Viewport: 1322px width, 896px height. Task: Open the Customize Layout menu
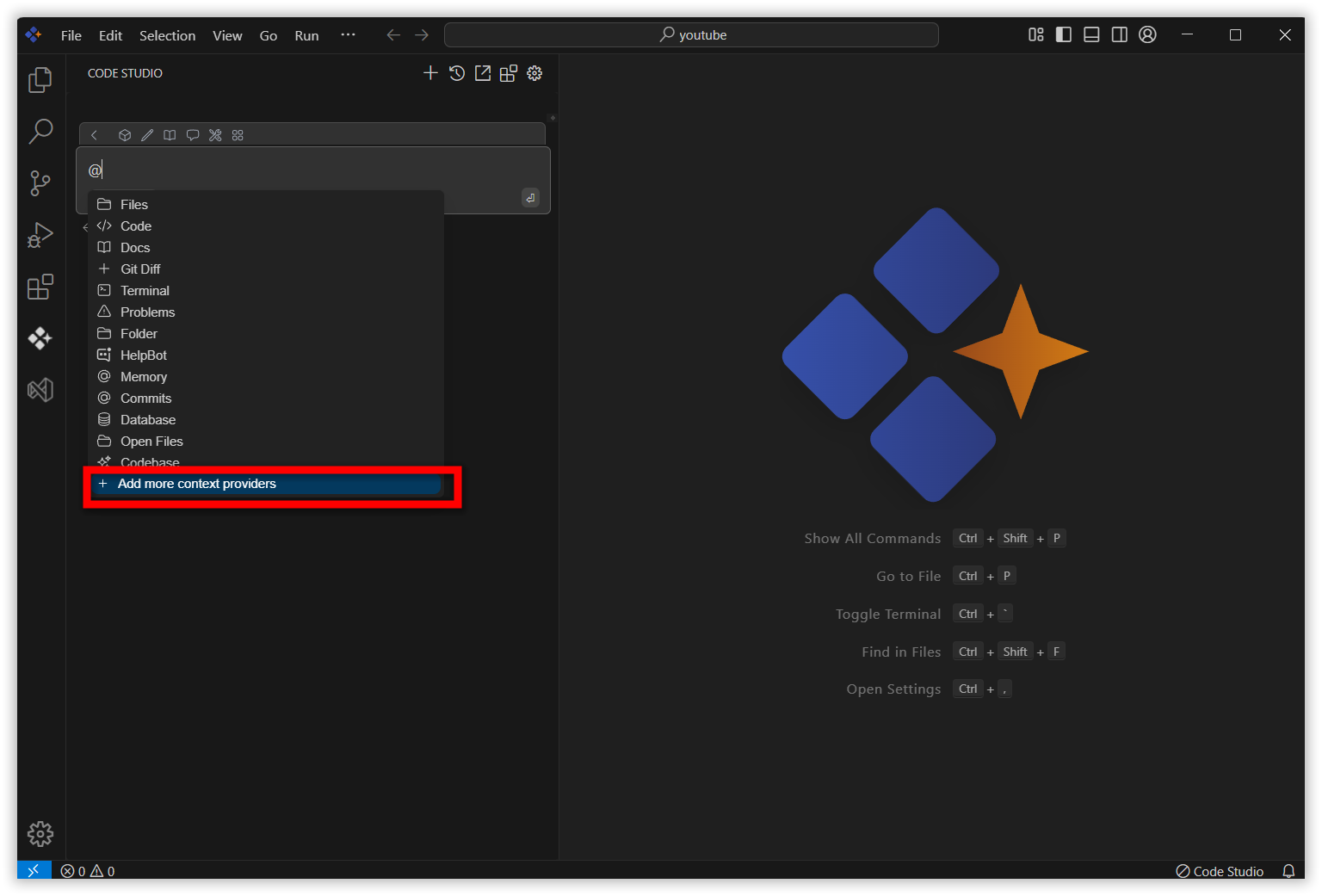click(1036, 34)
